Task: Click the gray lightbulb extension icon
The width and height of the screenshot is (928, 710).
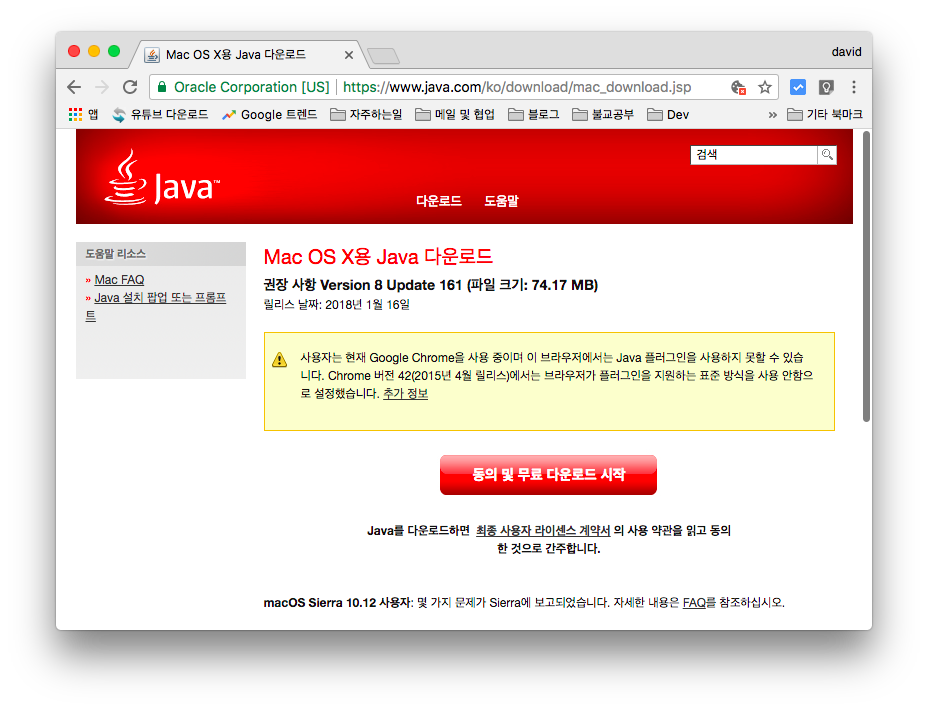Action: click(x=826, y=88)
